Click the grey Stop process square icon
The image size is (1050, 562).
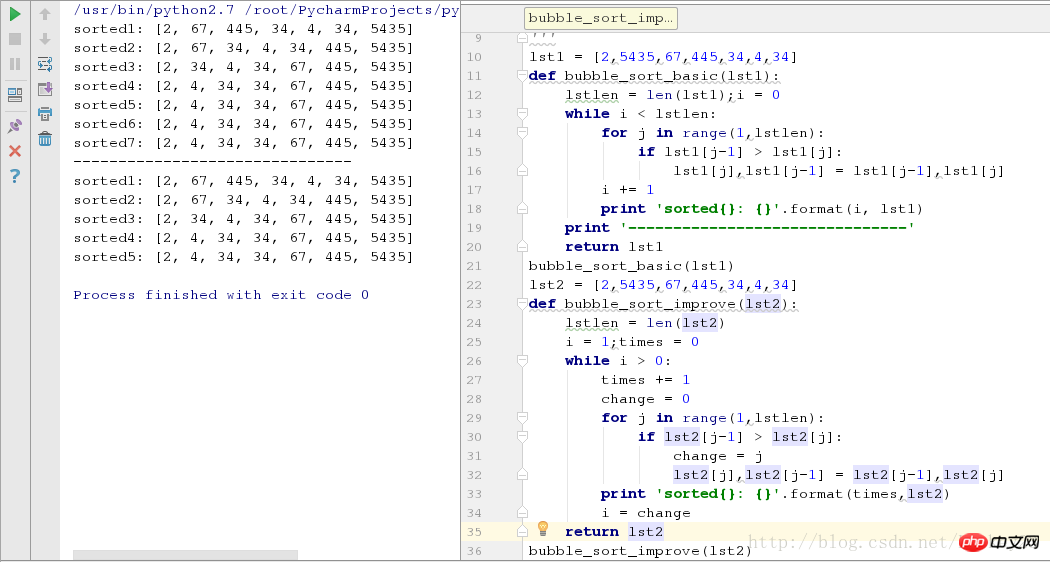(x=15, y=39)
